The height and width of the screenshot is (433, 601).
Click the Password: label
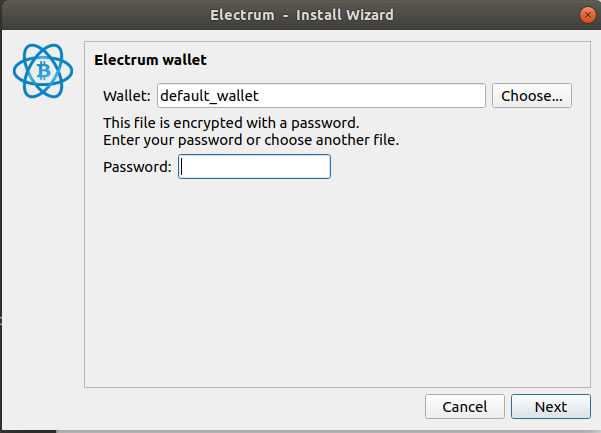(x=137, y=167)
